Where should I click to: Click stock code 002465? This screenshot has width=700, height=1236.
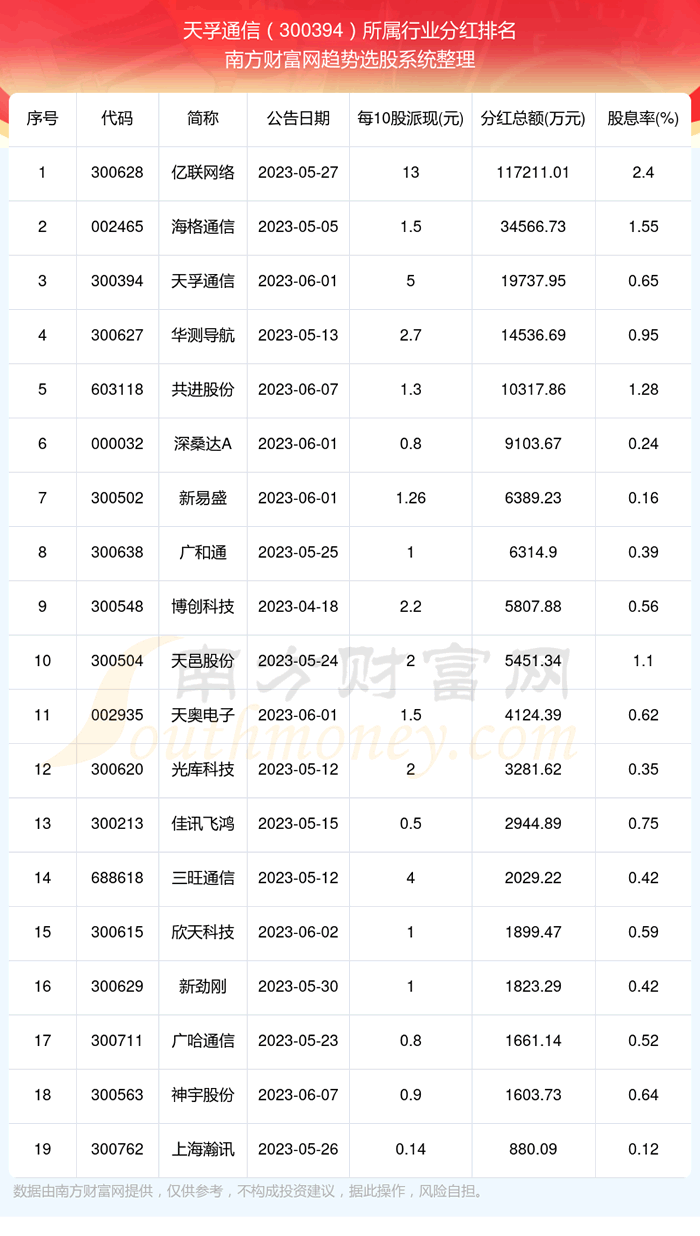117,227
